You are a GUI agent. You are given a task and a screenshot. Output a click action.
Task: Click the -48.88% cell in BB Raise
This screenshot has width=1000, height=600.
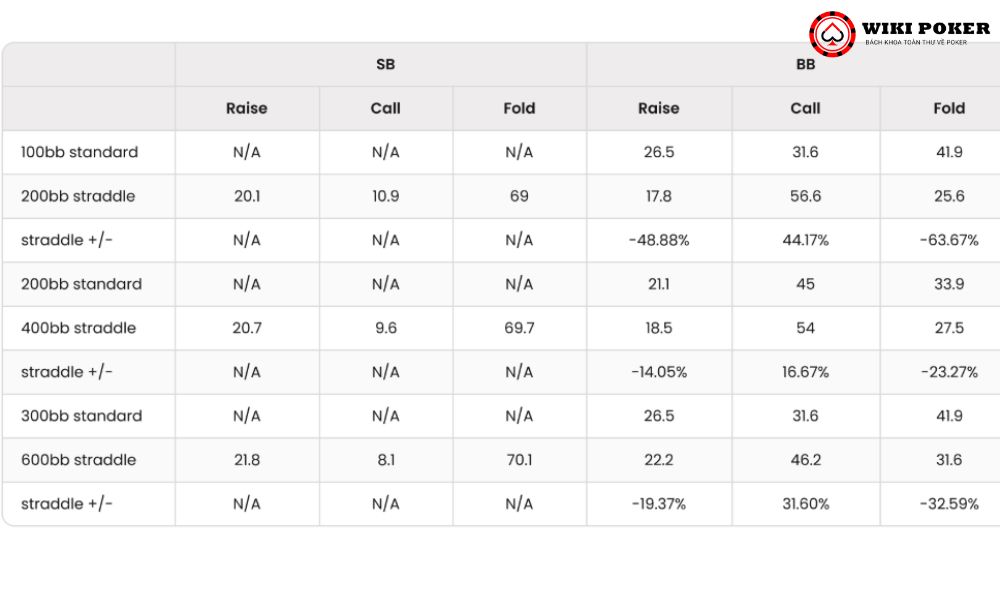[659, 240]
